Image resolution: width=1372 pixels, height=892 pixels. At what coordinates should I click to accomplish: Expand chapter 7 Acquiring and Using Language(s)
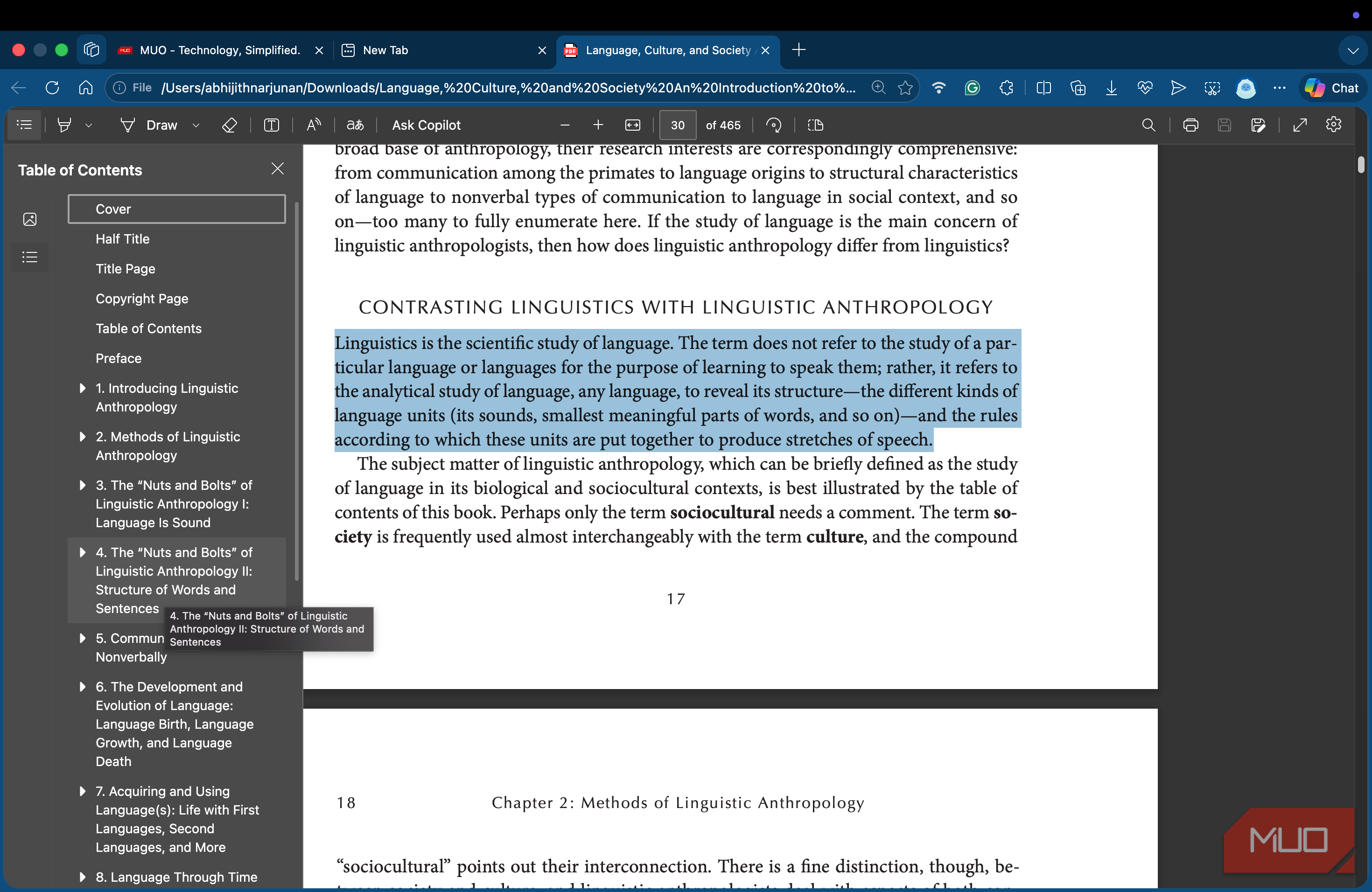pyautogui.click(x=83, y=791)
